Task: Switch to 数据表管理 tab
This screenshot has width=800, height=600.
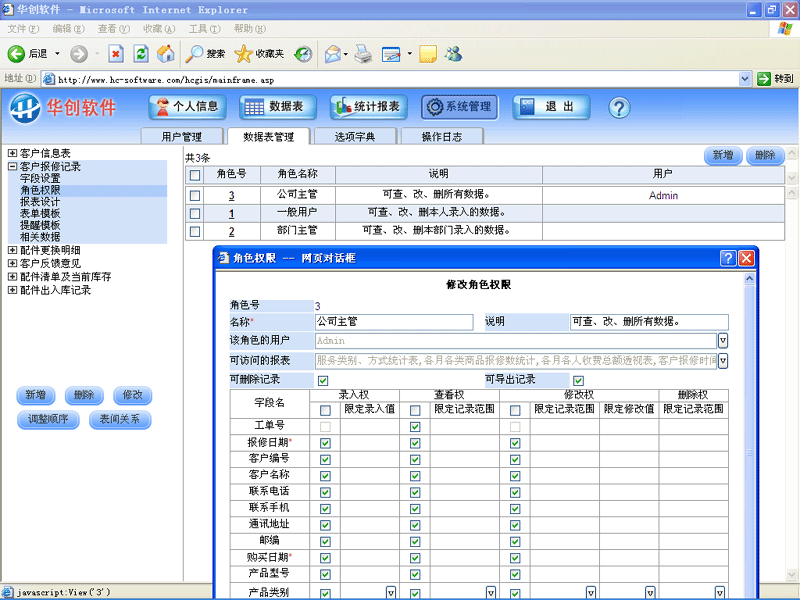Action: pos(268,137)
